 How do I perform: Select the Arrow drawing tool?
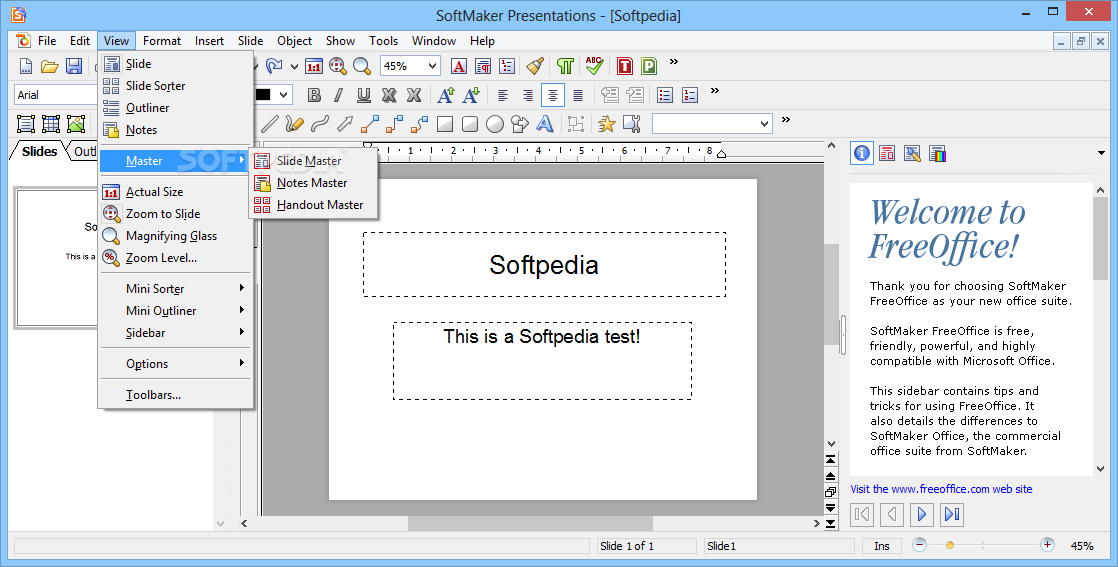pyautogui.click(x=344, y=124)
